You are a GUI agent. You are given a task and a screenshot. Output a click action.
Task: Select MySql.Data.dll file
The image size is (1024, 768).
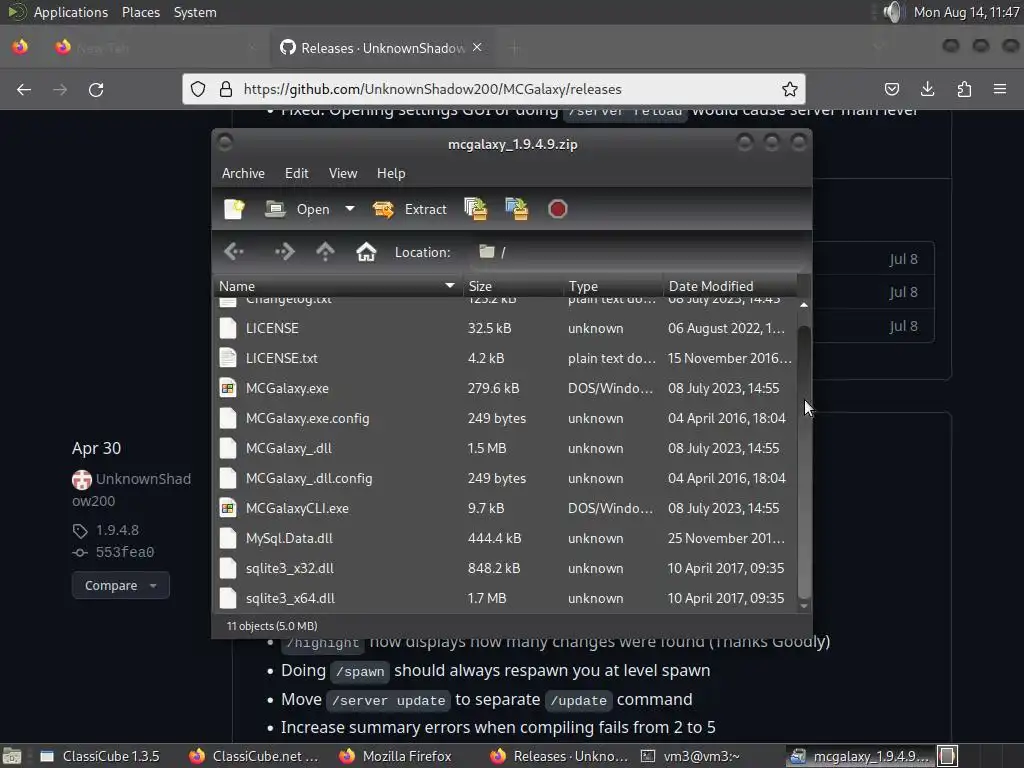(505, 538)
